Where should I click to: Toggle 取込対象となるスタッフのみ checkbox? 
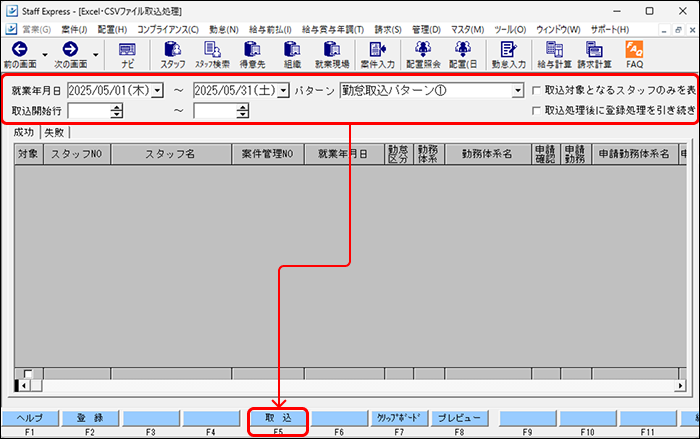click(x=536, y=91)
